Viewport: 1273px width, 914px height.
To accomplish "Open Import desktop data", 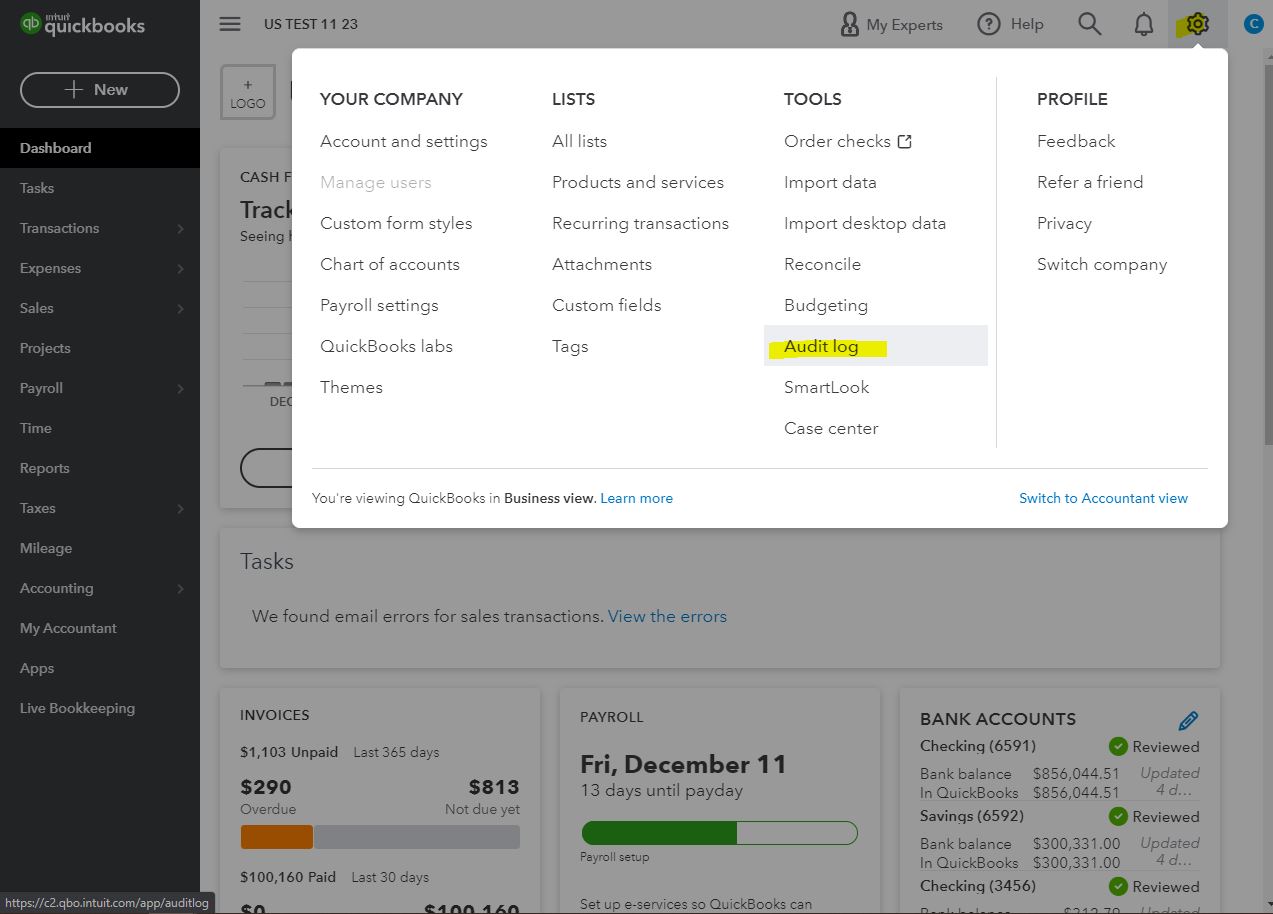I will point(865,224).
